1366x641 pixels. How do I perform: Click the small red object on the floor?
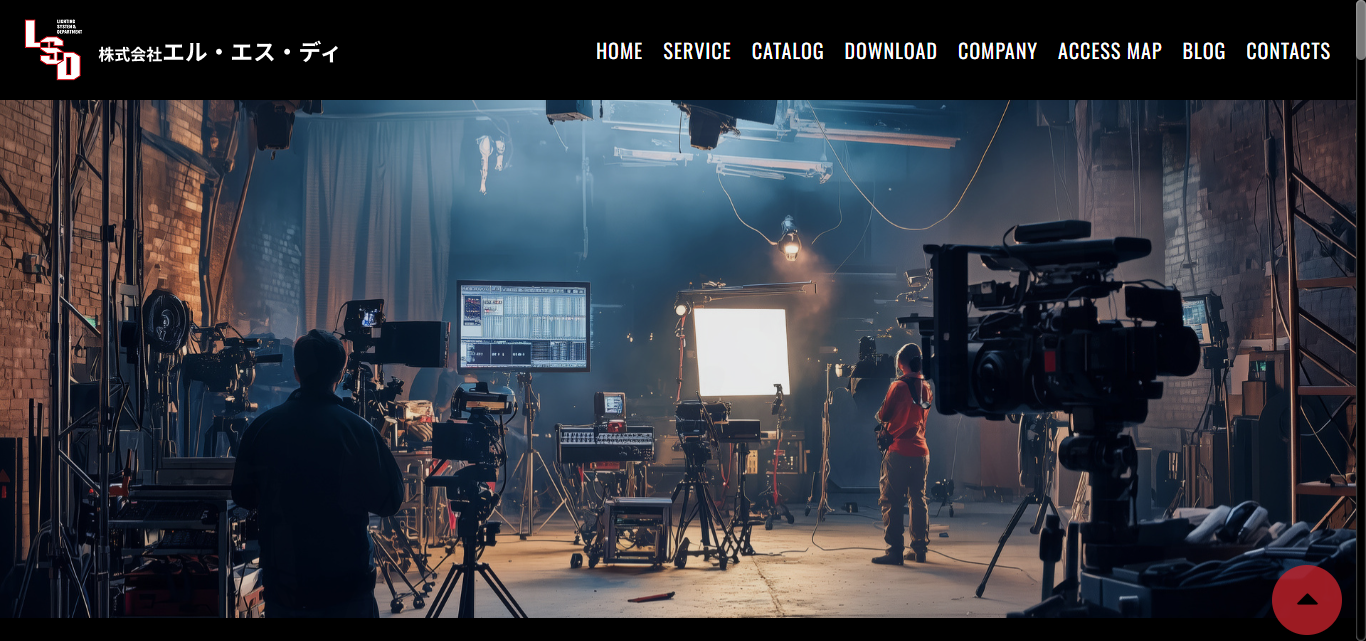[x=650, y=597]
